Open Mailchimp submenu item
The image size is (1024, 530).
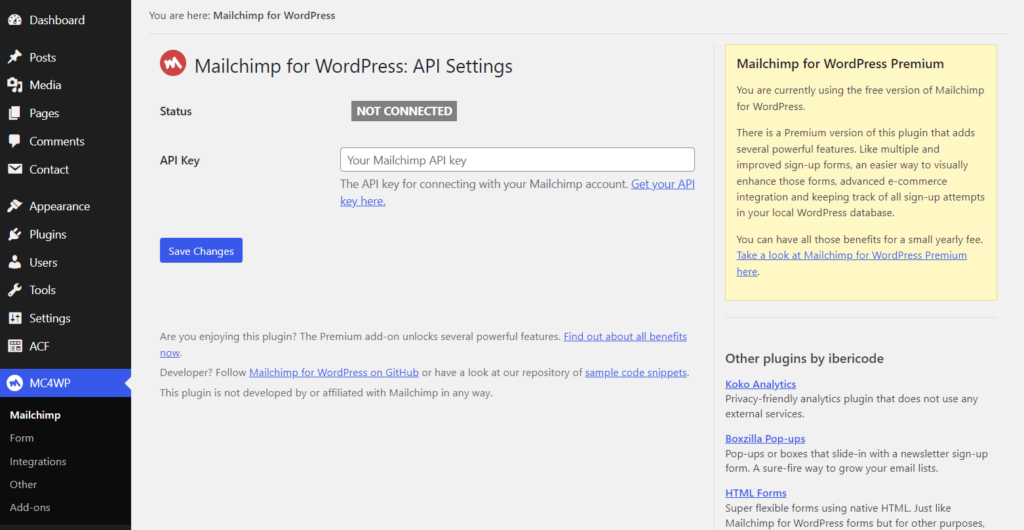(x=35, y=415)
